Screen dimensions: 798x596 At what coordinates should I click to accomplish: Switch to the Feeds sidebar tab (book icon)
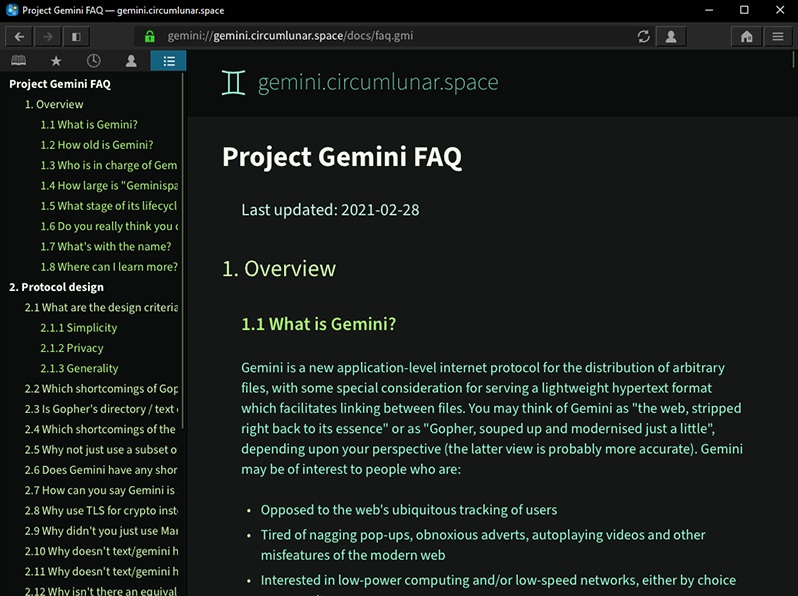point(19,61)
